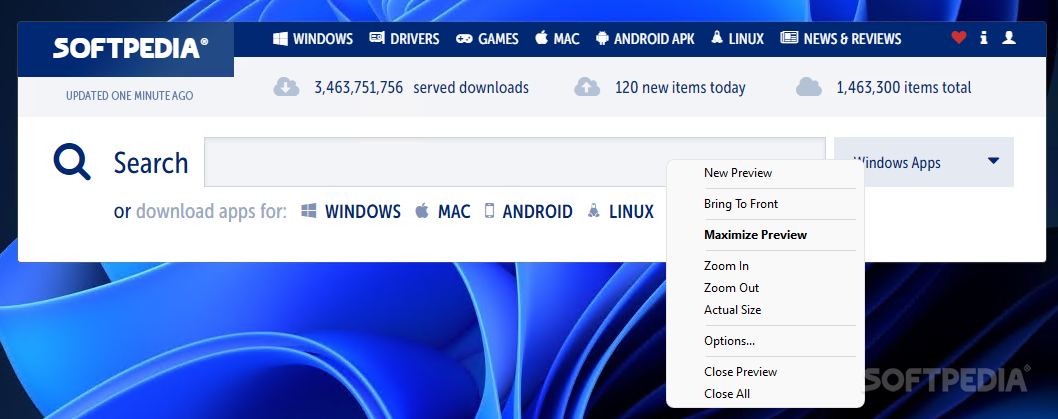Click the Linux penguin icon in the nav bar
1058x419 pixels.
[717, 38]
